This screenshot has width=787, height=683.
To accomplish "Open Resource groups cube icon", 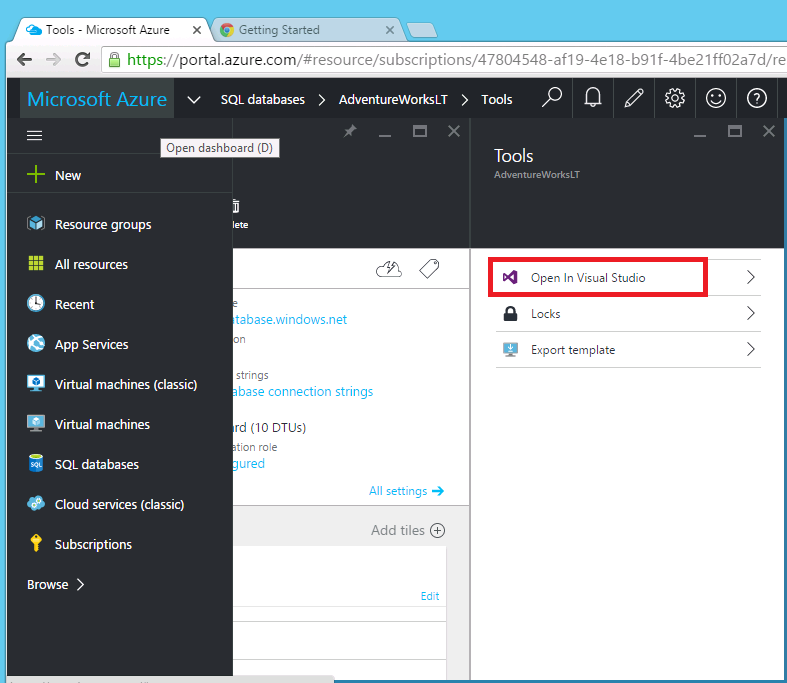I will pyautogui.click(x=36, y=223).
